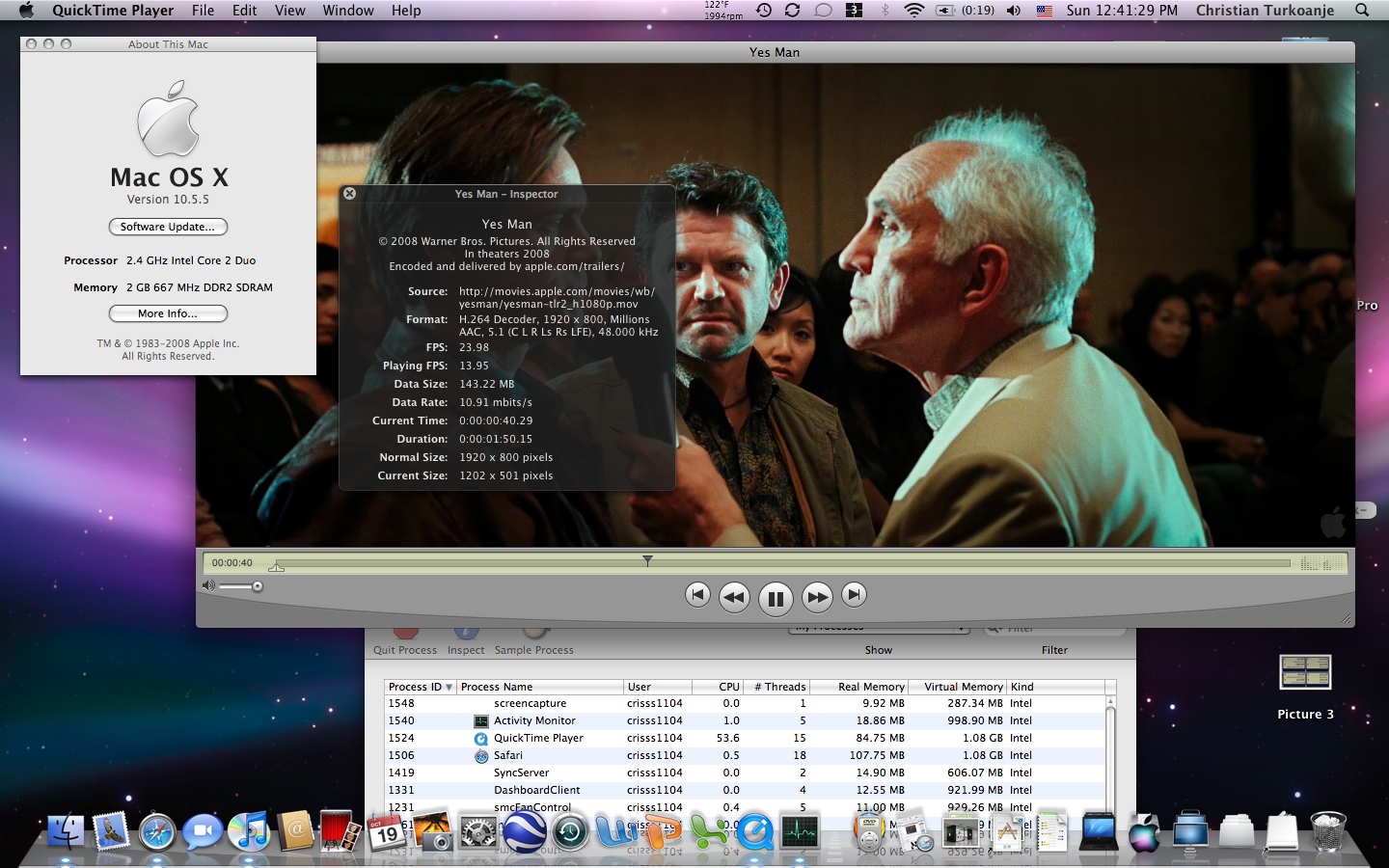Click the selection start marker under timeline

[x=277, y=567]
